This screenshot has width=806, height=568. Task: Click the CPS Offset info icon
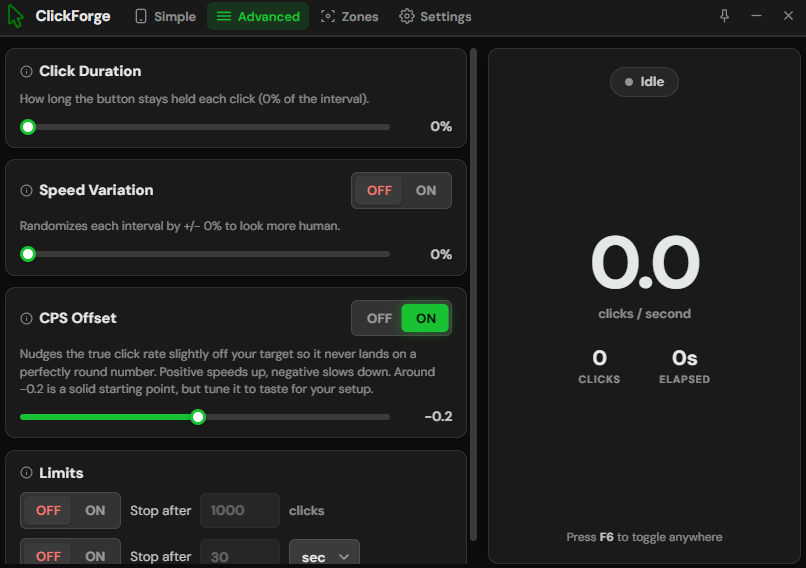click(26, 319)
